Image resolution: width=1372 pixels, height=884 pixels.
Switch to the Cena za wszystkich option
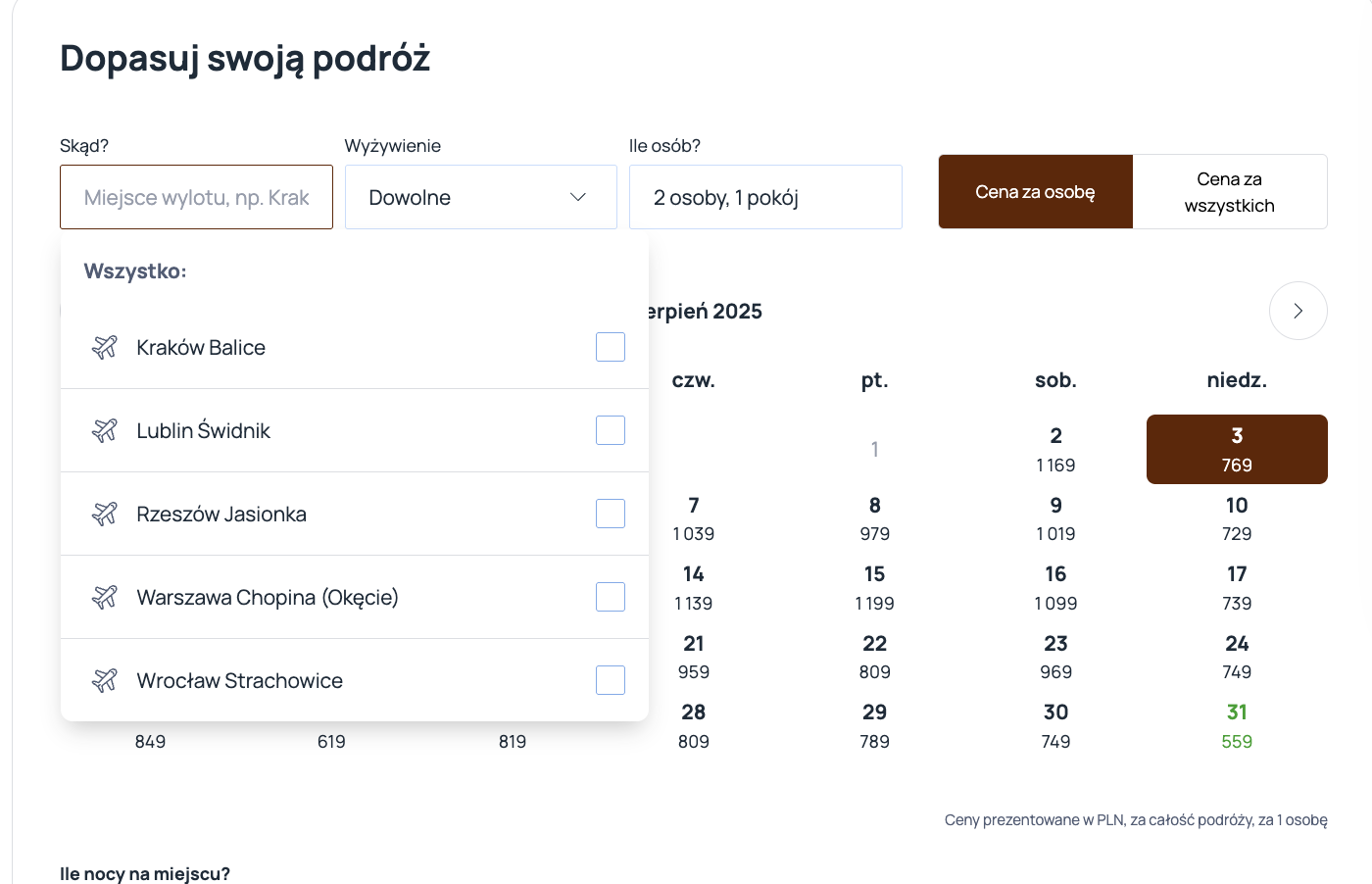coord(1230,192)
